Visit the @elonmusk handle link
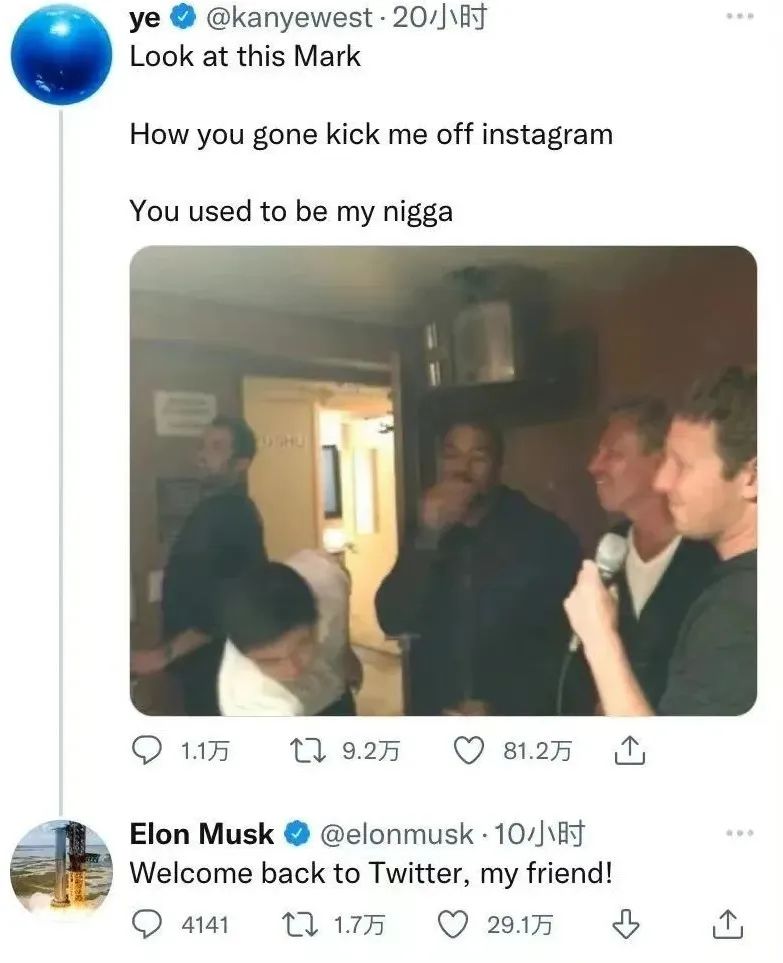Screen dimensions: 783x963 [x=395, y=833]
